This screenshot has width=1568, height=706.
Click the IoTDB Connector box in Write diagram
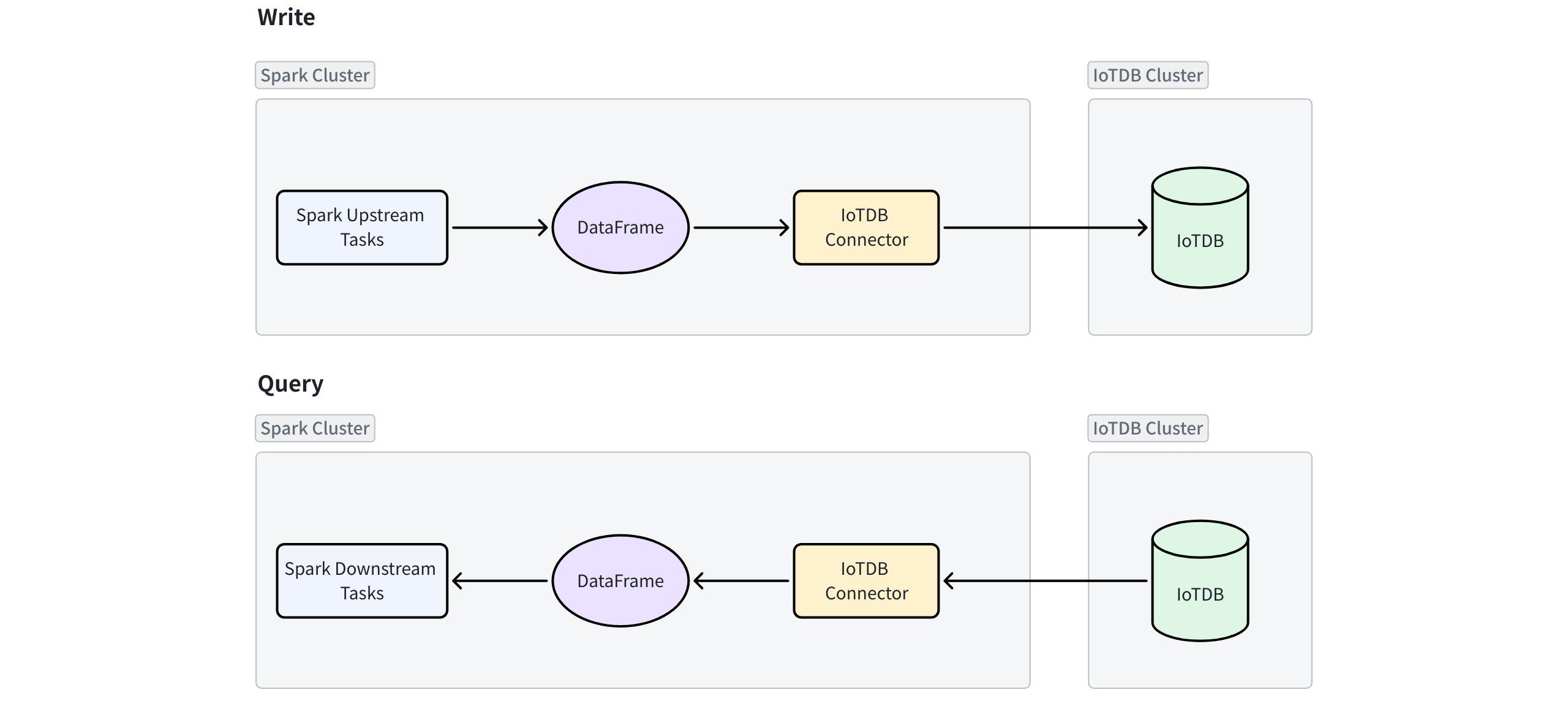tap(866, 227)
